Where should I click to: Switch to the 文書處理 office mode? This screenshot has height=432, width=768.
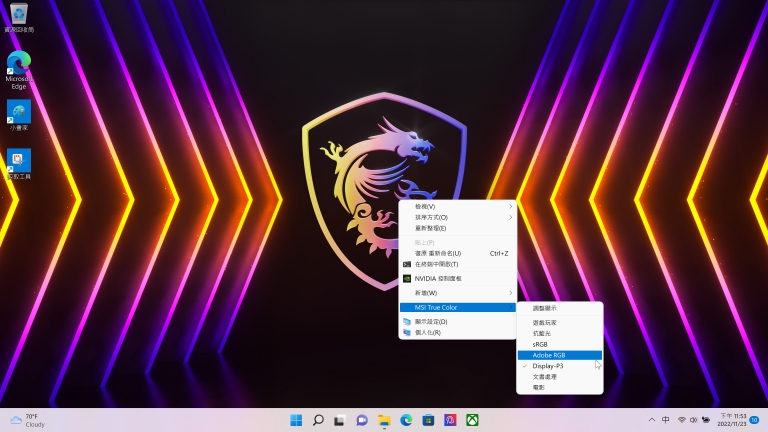pos(560,377)
